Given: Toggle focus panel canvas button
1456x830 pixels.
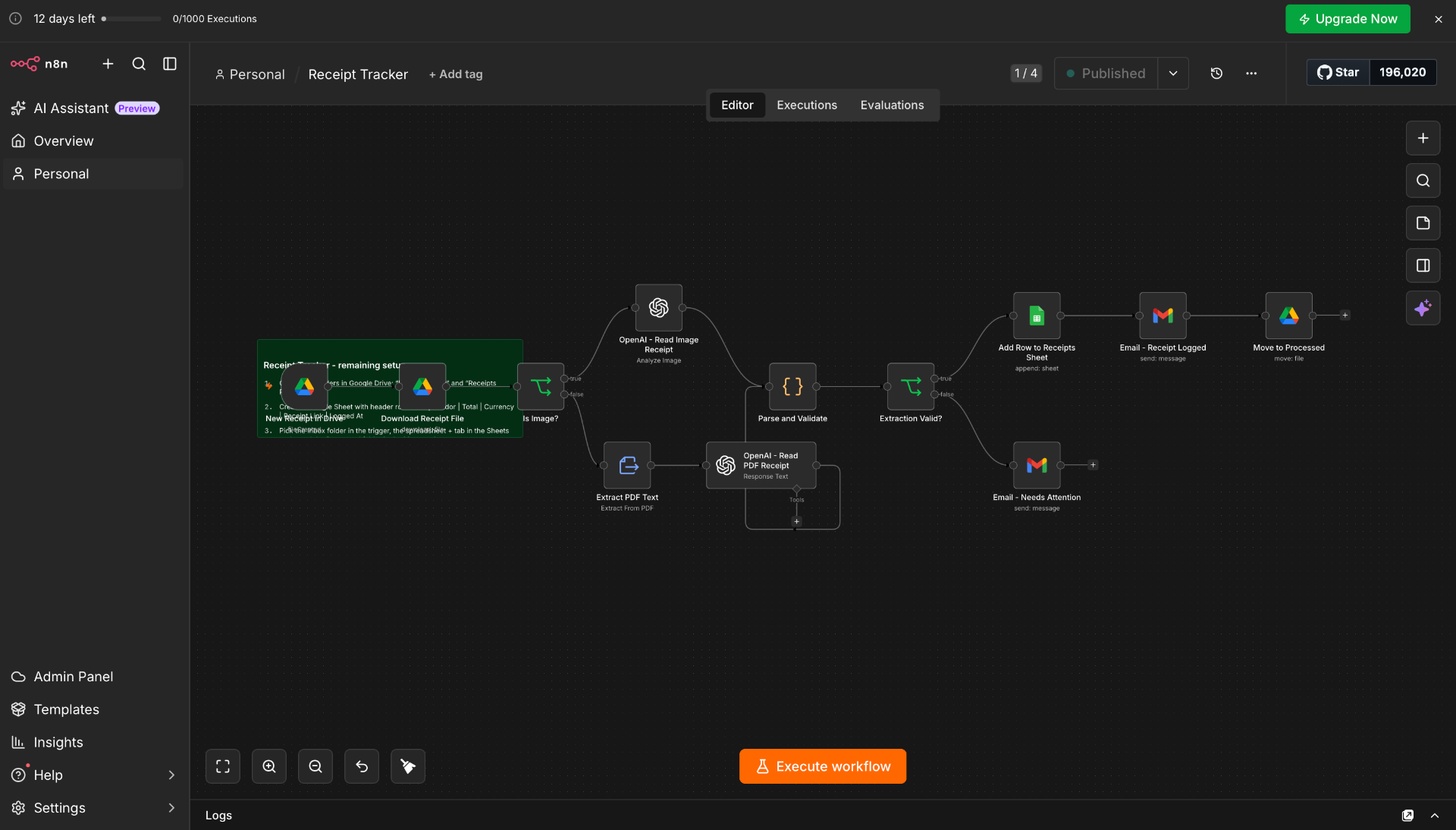Looking at the screenshot, I should pos(1423,266).
